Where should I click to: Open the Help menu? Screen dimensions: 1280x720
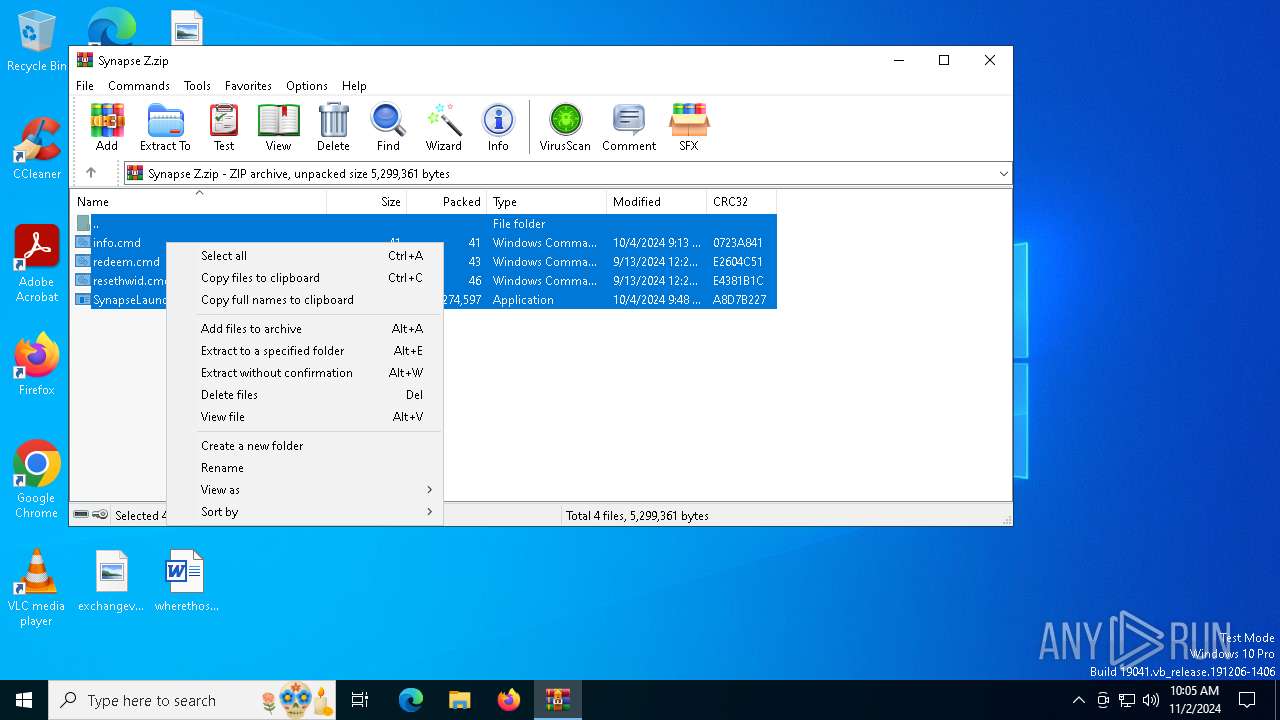click(354, 86)
